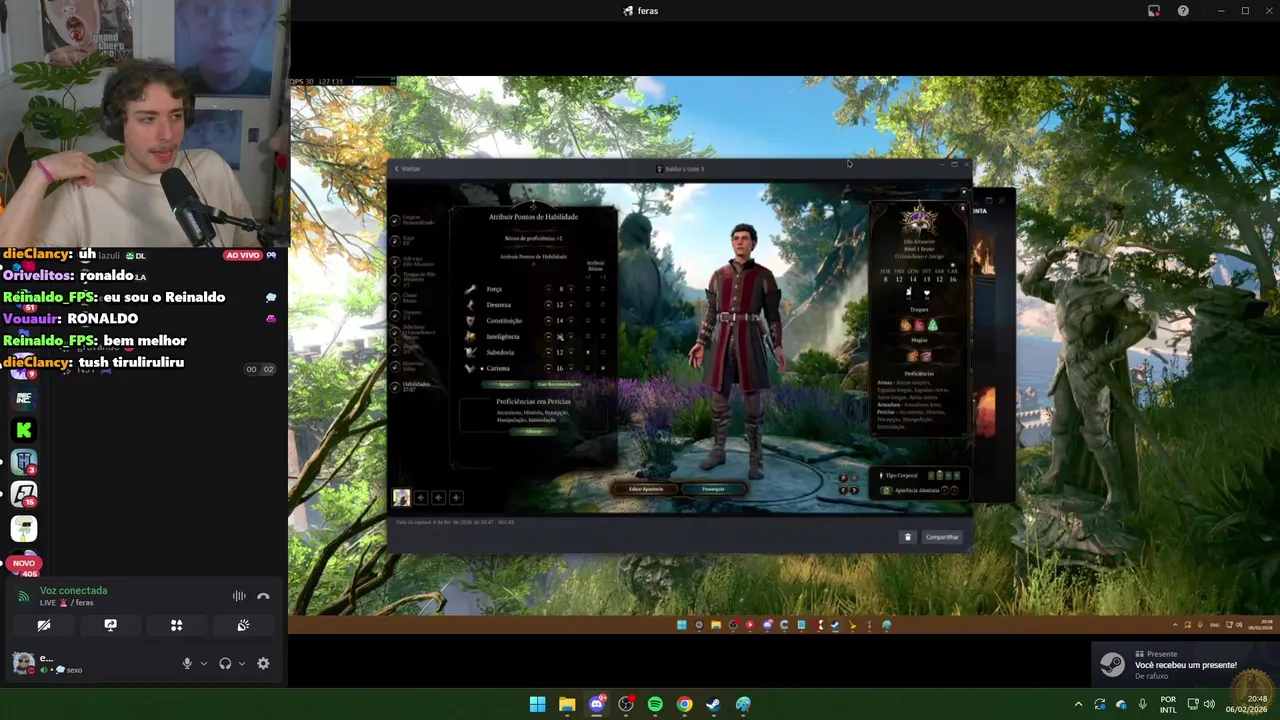Open Google Chrome from the taskbar
1280x720 pixels.
[684, 704]
